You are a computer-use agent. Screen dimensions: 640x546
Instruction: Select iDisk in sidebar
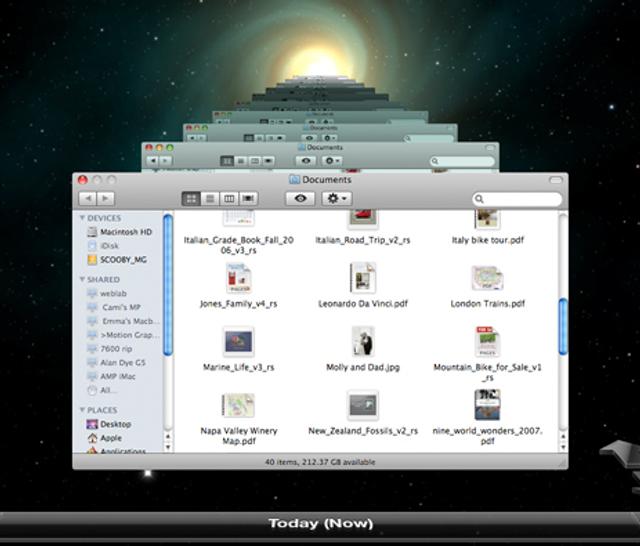click(x=103, y=246)
